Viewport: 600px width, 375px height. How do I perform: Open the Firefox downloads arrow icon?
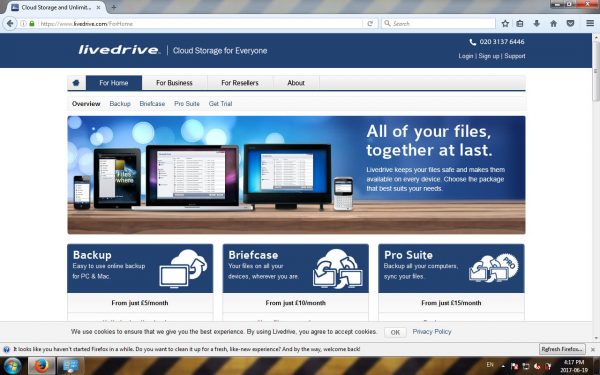536,23
